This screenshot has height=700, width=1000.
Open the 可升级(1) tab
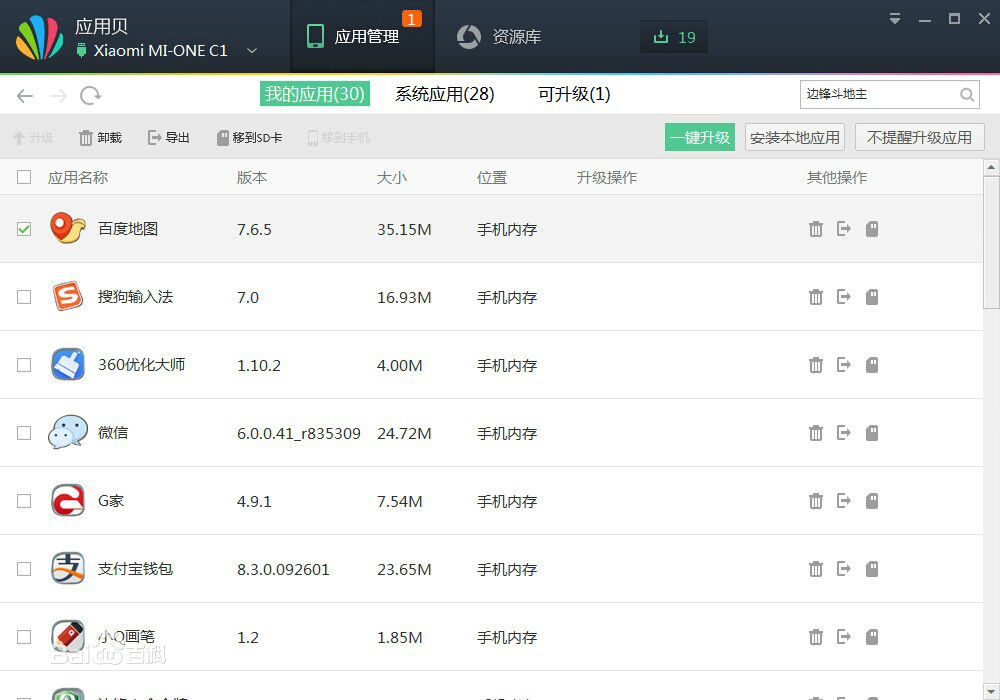(574, 94)
